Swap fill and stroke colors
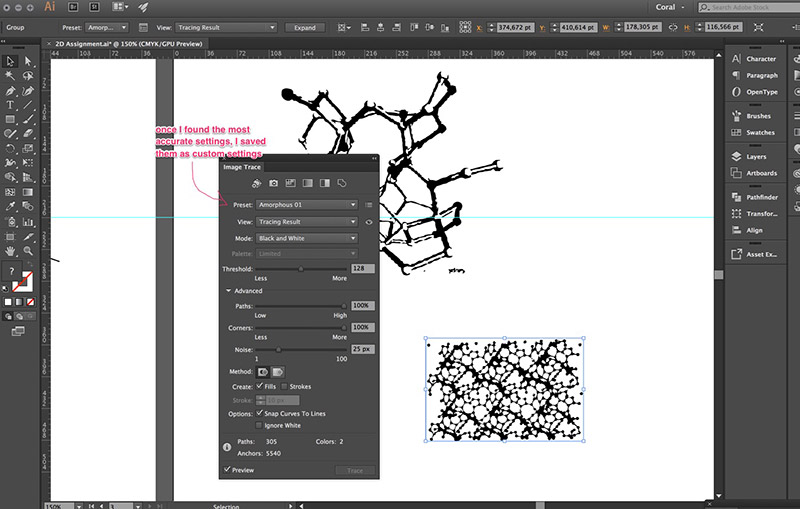This screenshot has height=509, width=800. click(30, 264)
